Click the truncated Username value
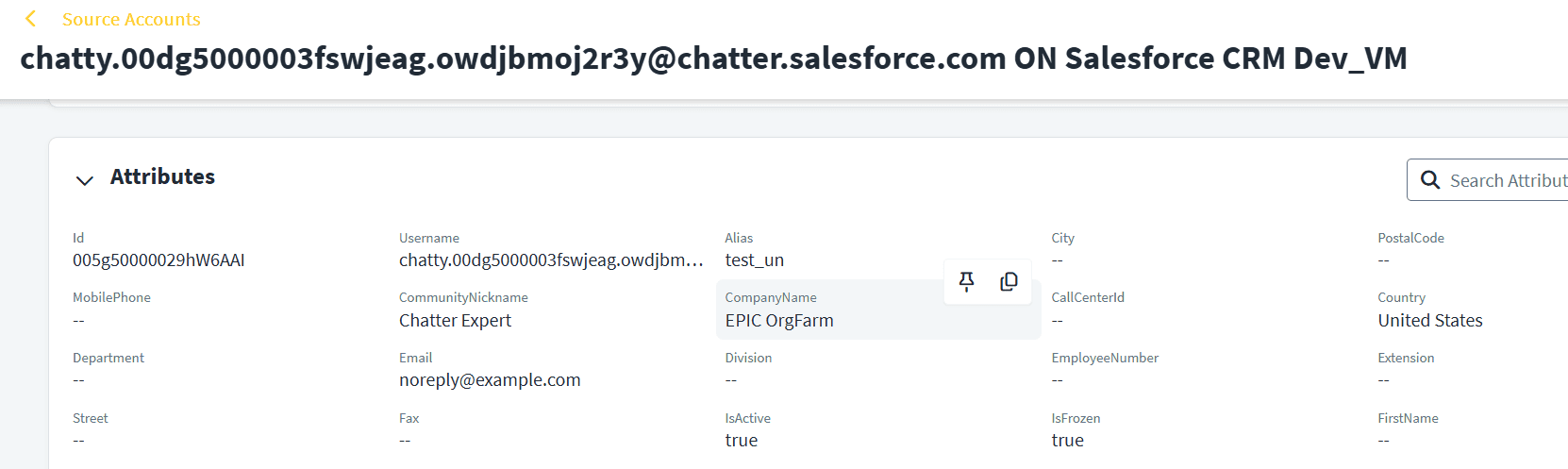 551,260
